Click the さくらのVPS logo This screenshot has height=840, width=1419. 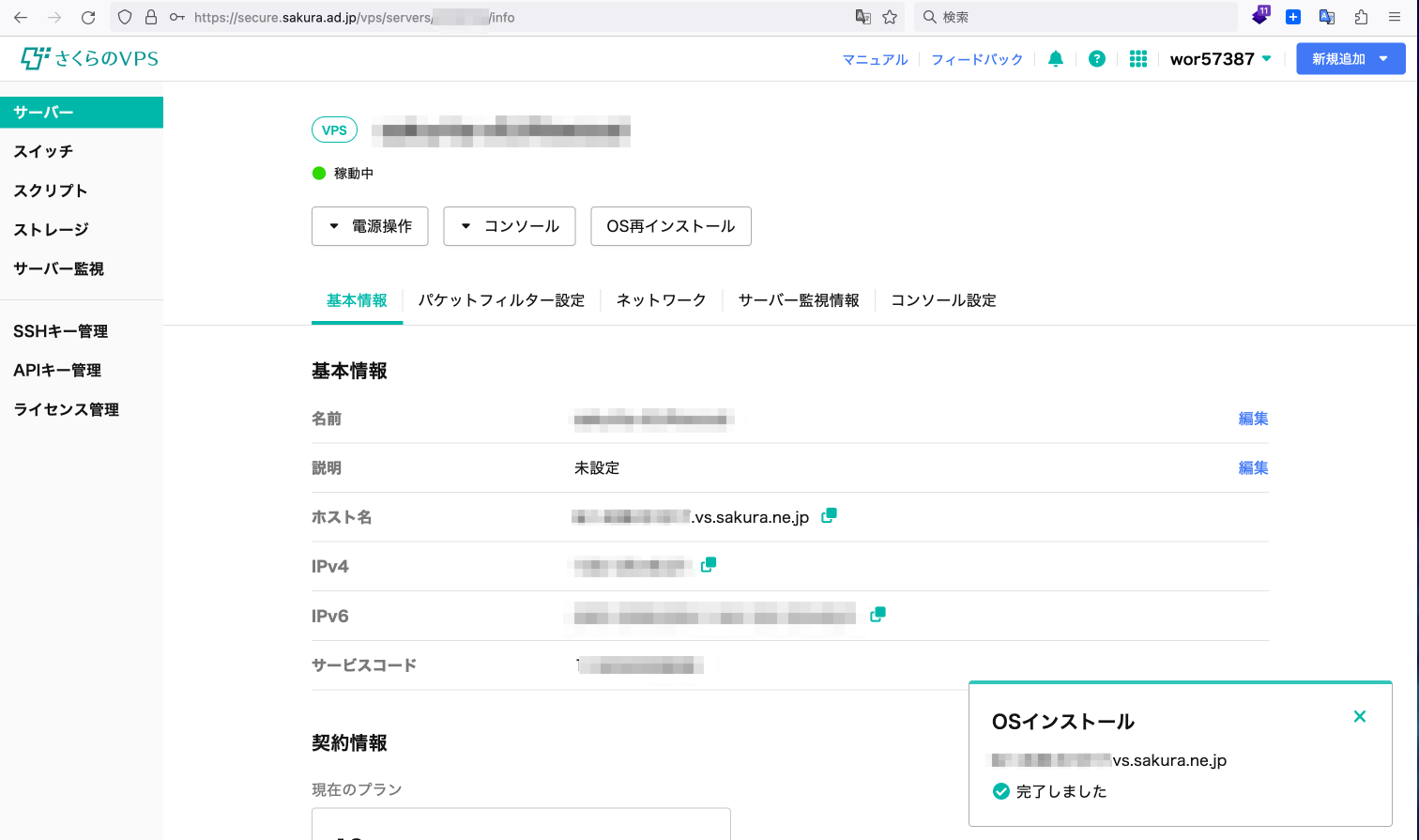(x=89, y=58)
